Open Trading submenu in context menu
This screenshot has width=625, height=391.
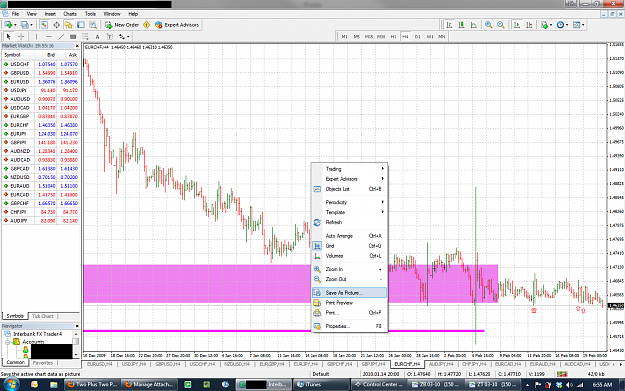[349, 169]
